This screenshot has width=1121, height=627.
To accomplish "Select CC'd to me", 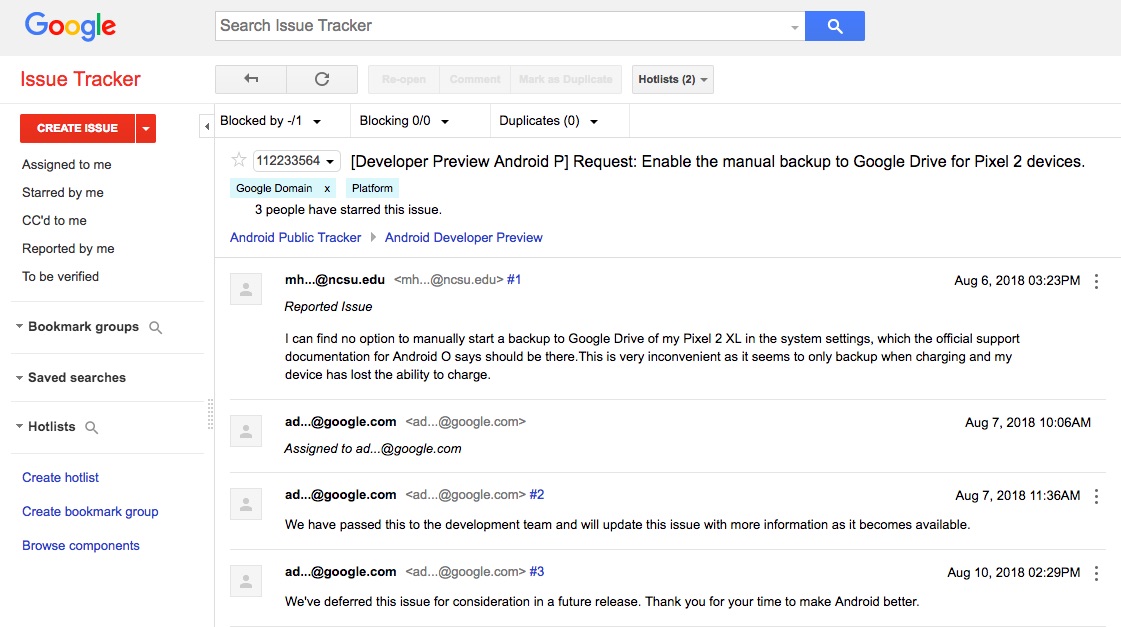I will coord(54,220).
